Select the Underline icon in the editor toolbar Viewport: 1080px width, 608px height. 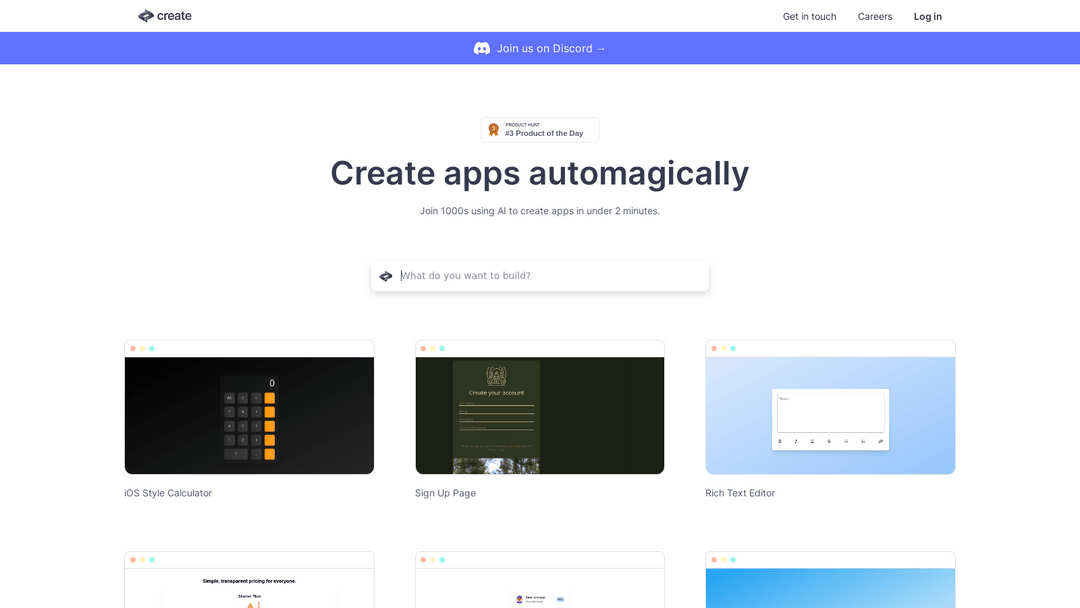(x=813, y=441)
